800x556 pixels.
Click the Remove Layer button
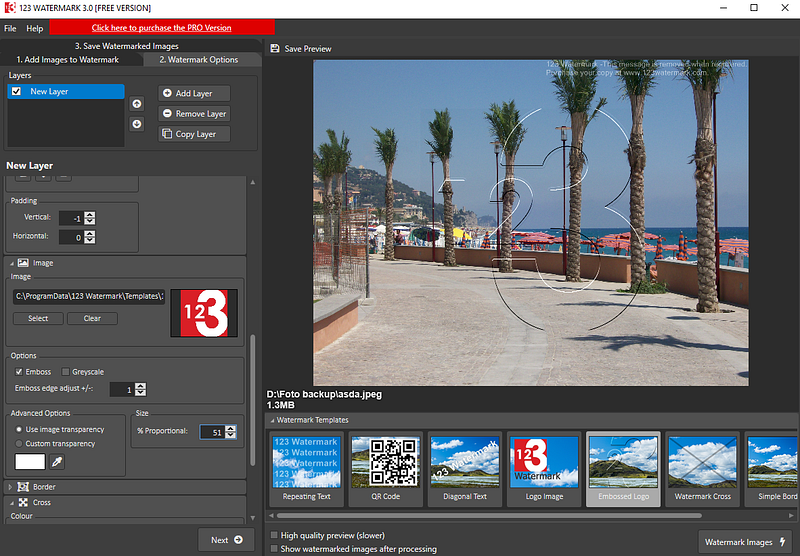(x=194, y=114)
